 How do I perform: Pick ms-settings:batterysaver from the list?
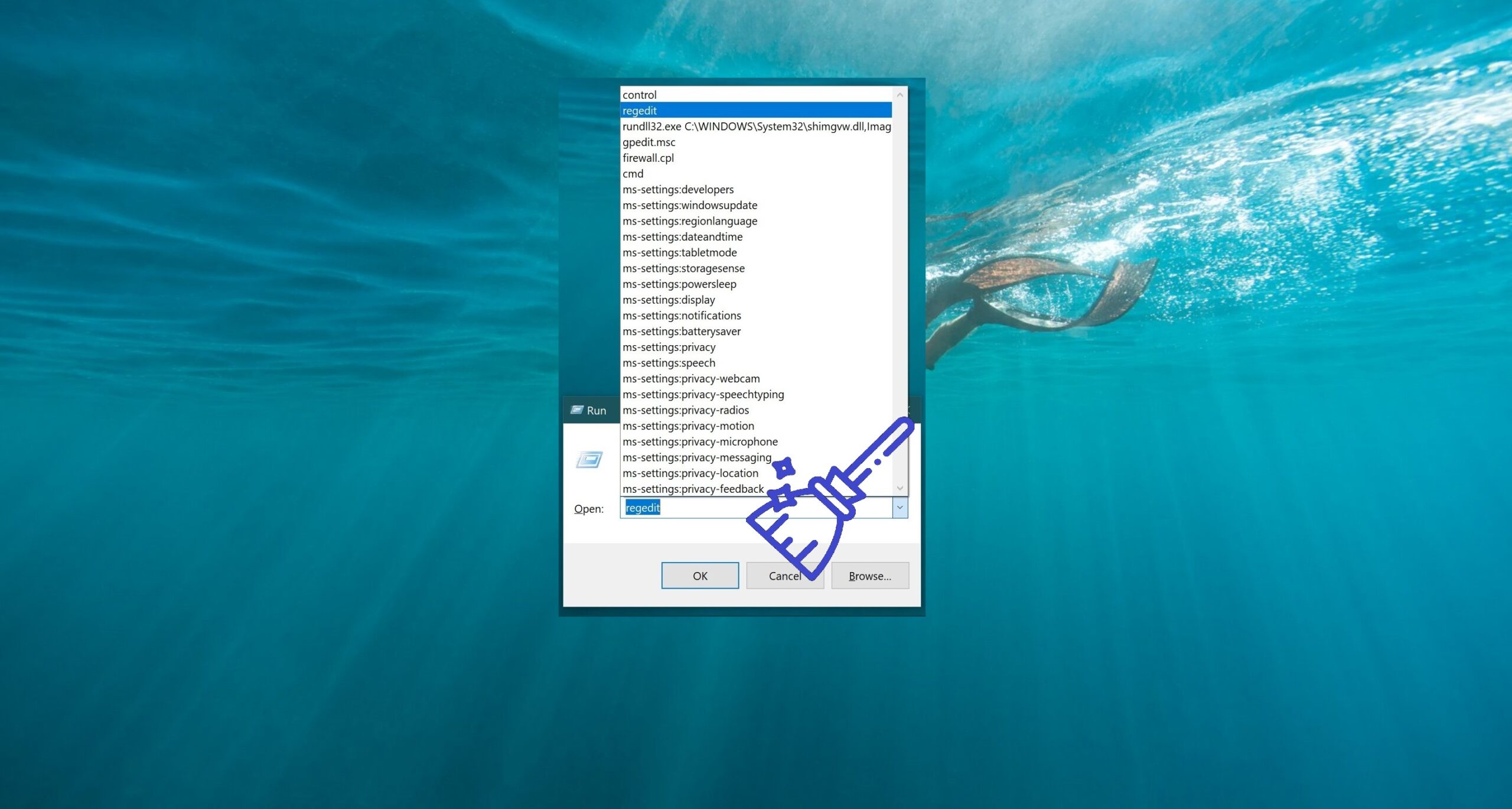681,332
